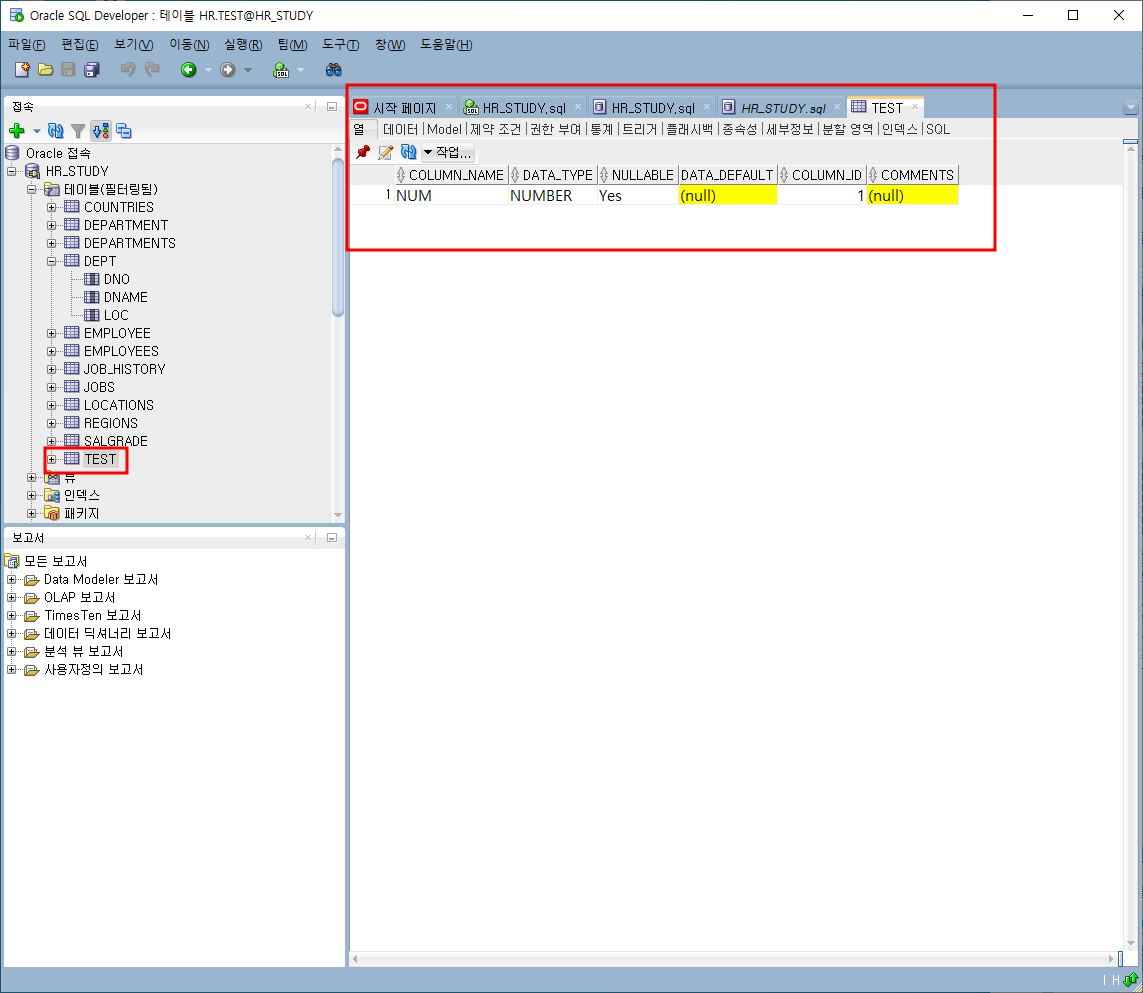Screen dimensions: 1143x993
Task: Open the 도움말(H) menu
Action: point(446,44)
